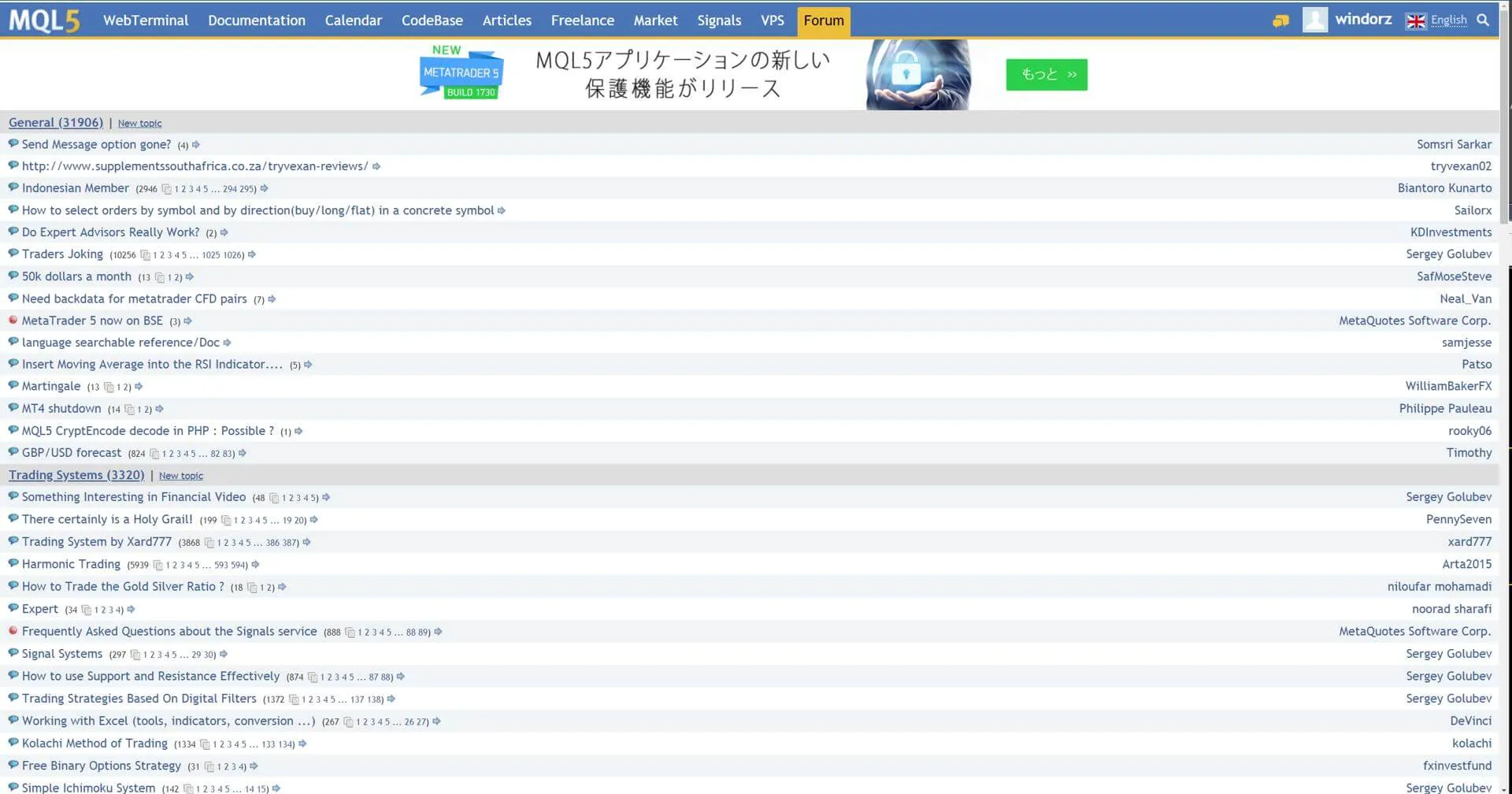Click New topic next to Trading Systems
Viewport: 1512px width, 794px height.
pos(181,477)
